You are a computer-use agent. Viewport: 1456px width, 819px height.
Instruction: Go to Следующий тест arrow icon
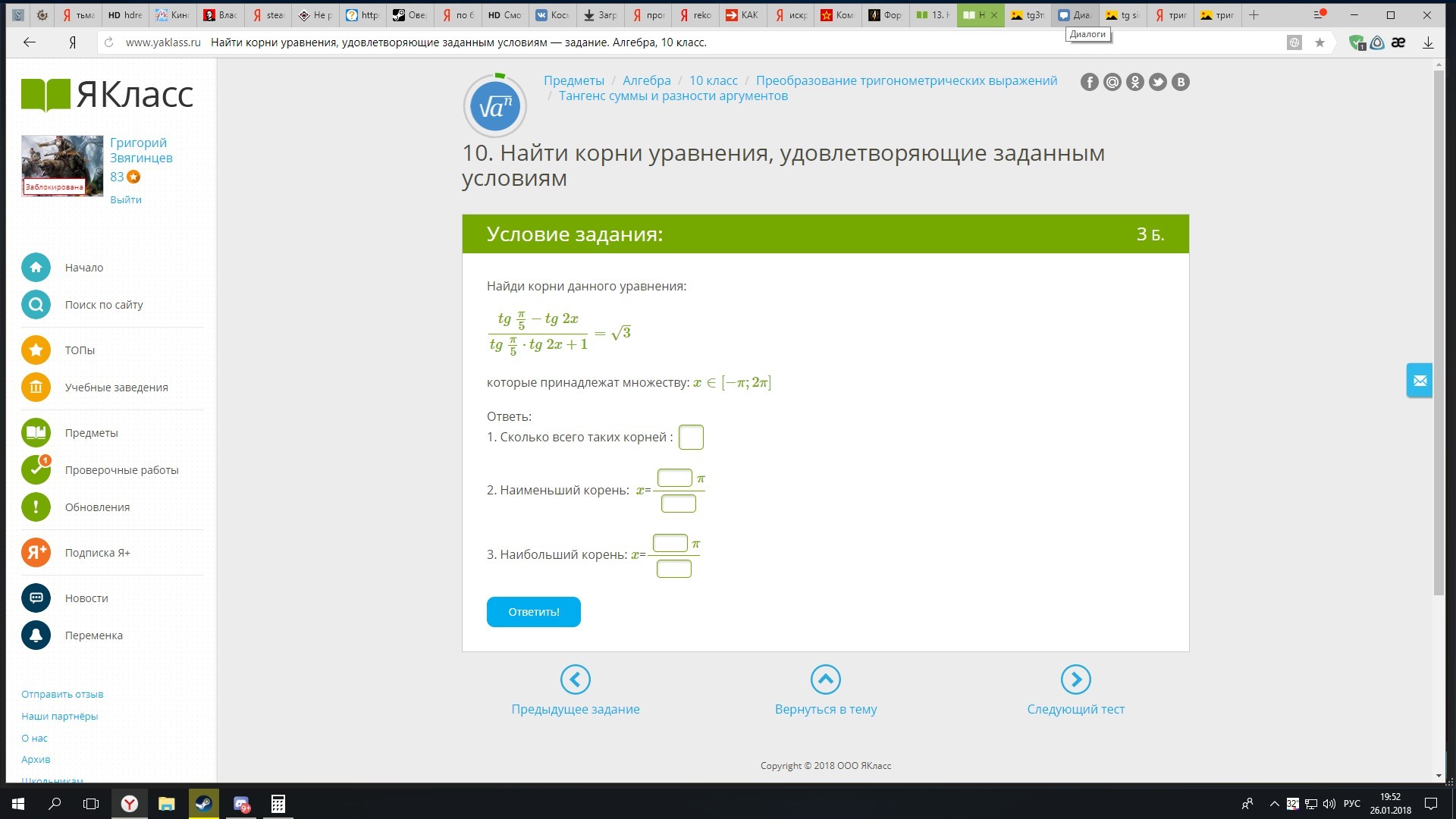[1075, 679]
